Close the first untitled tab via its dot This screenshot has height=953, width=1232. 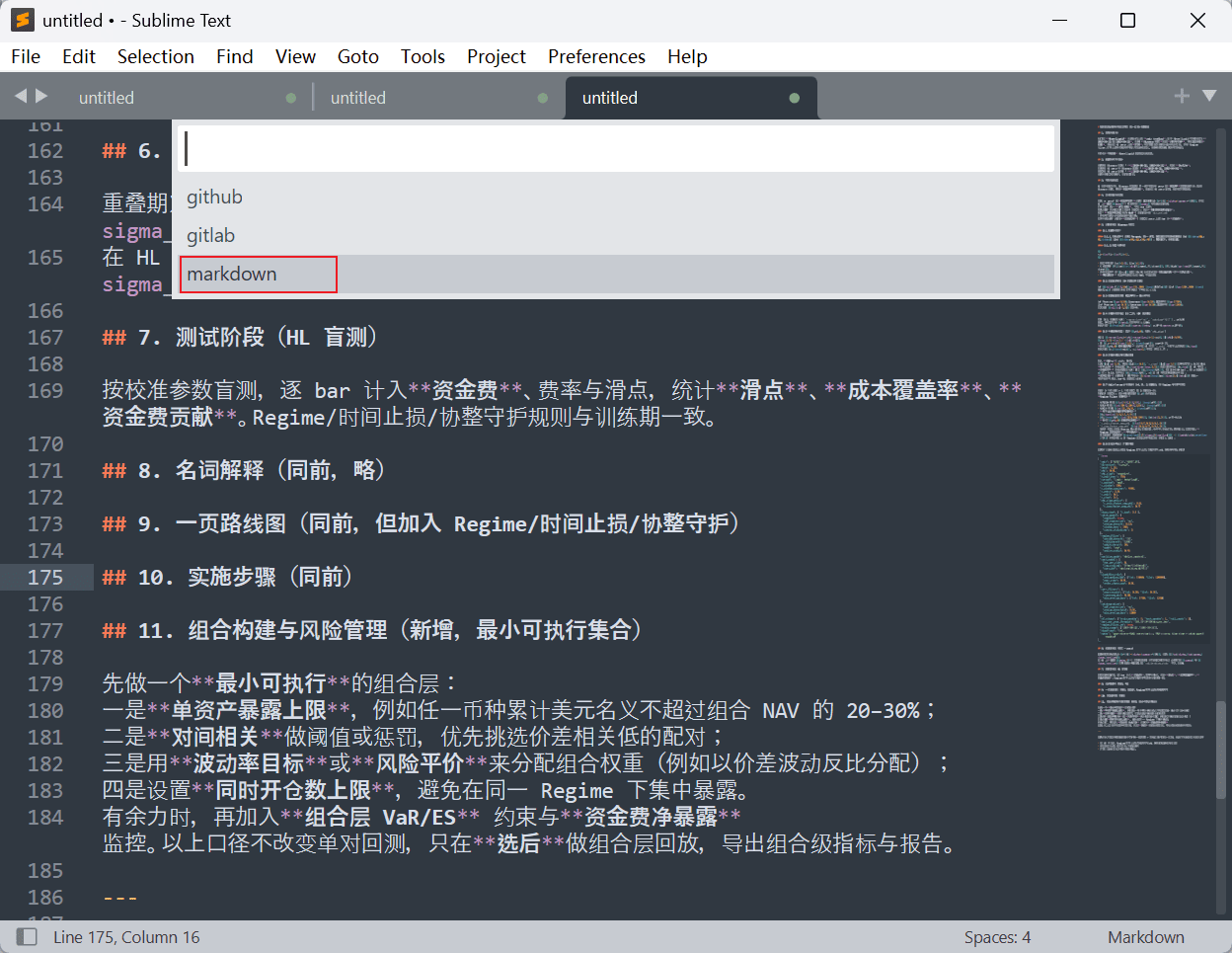pyautogui.click(x=290, y=98)
